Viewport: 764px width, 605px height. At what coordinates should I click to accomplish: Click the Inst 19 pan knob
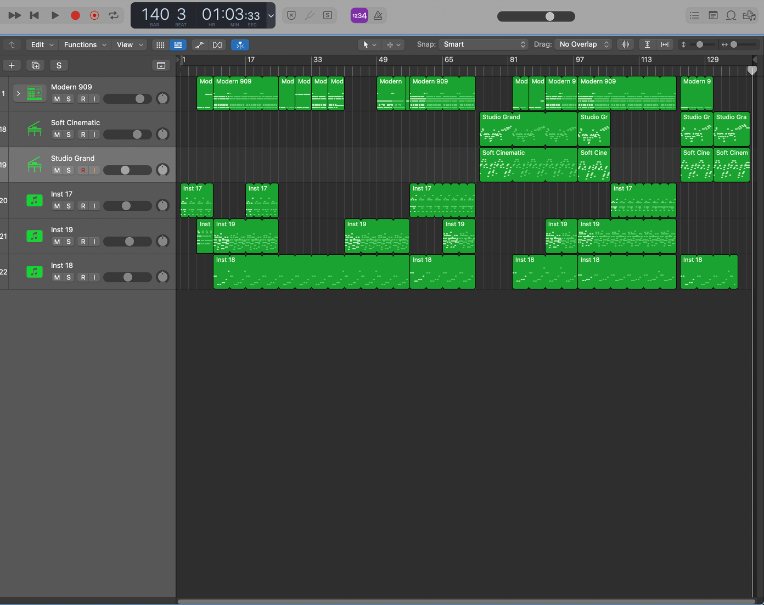[162, 241]
